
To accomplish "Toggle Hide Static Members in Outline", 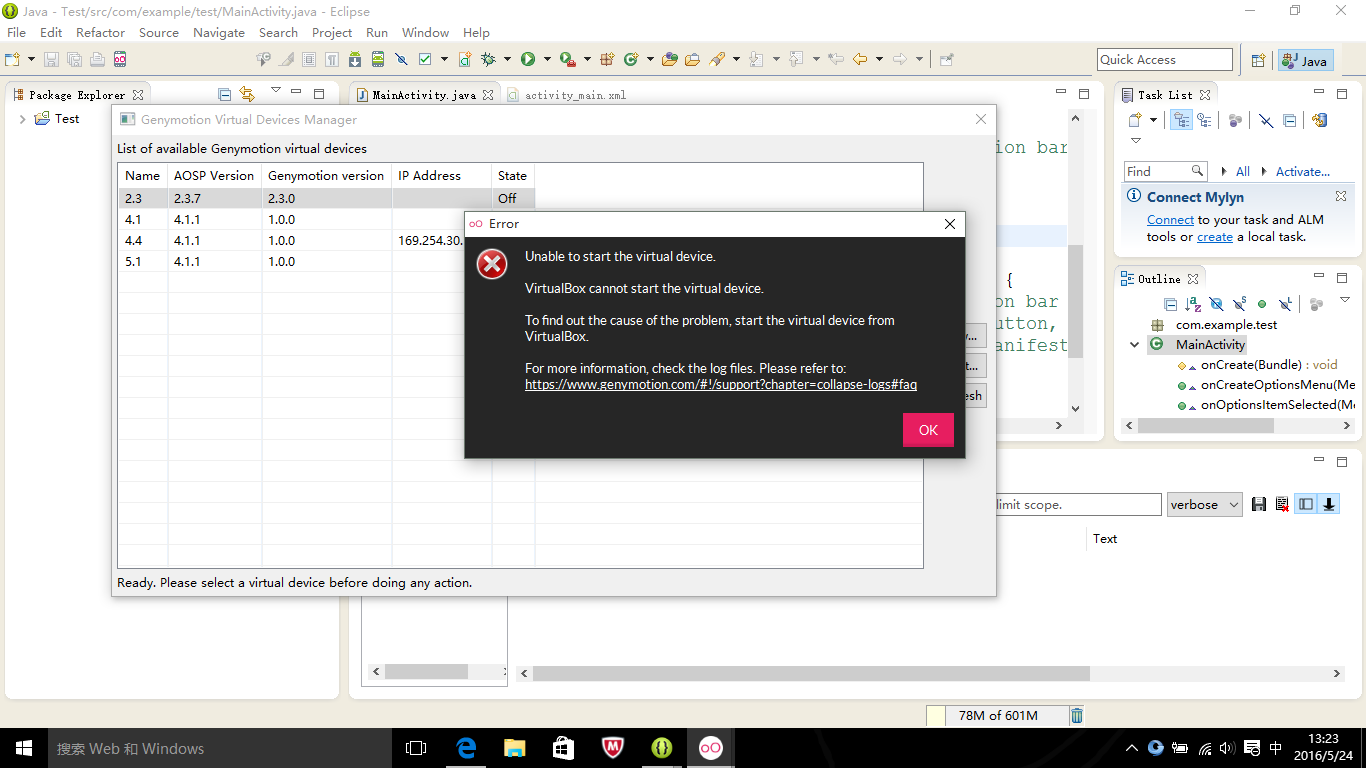I will pyautogui.click(x=1240, y=304).
